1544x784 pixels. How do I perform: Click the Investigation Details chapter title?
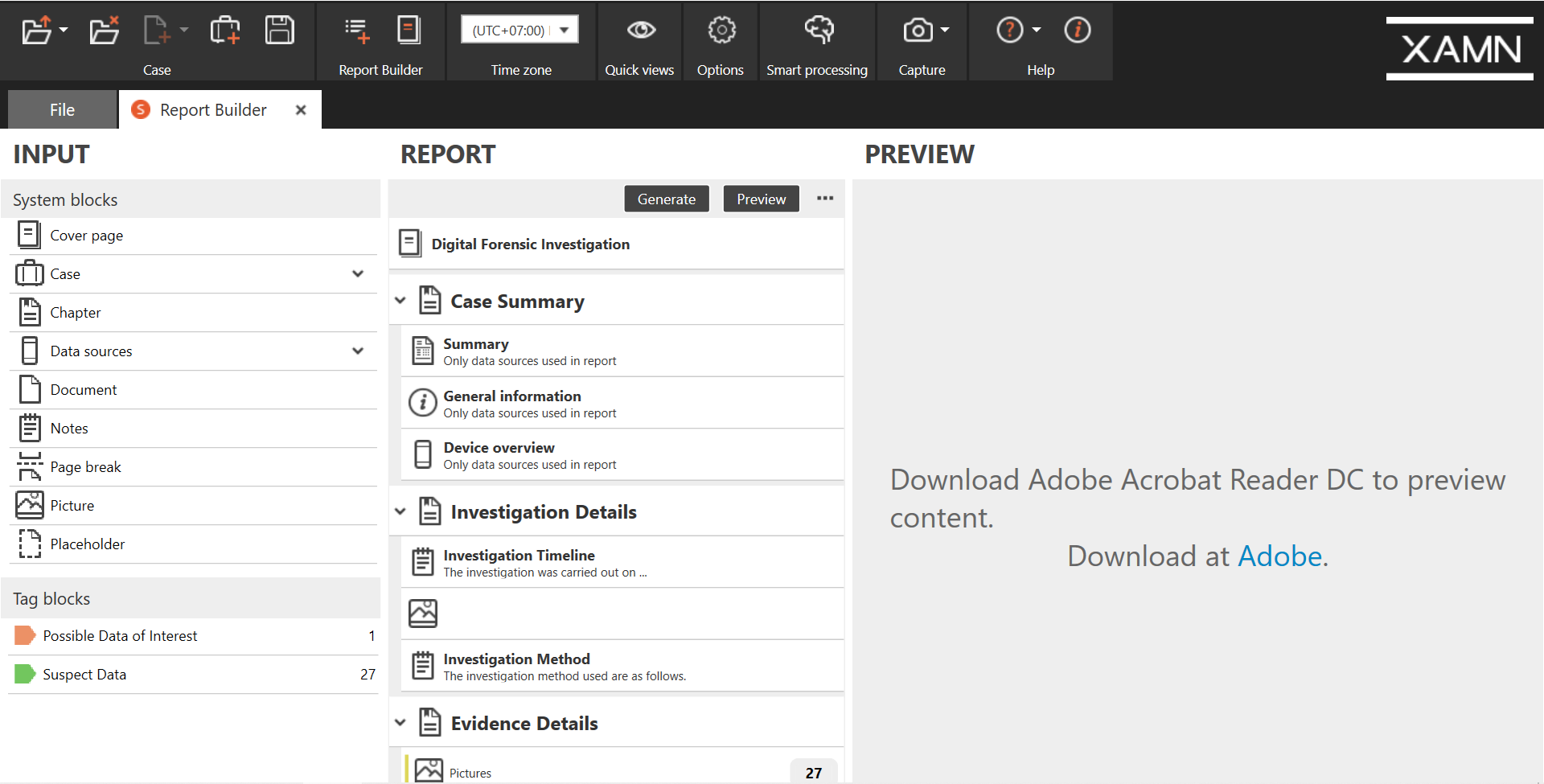(544, 512)
